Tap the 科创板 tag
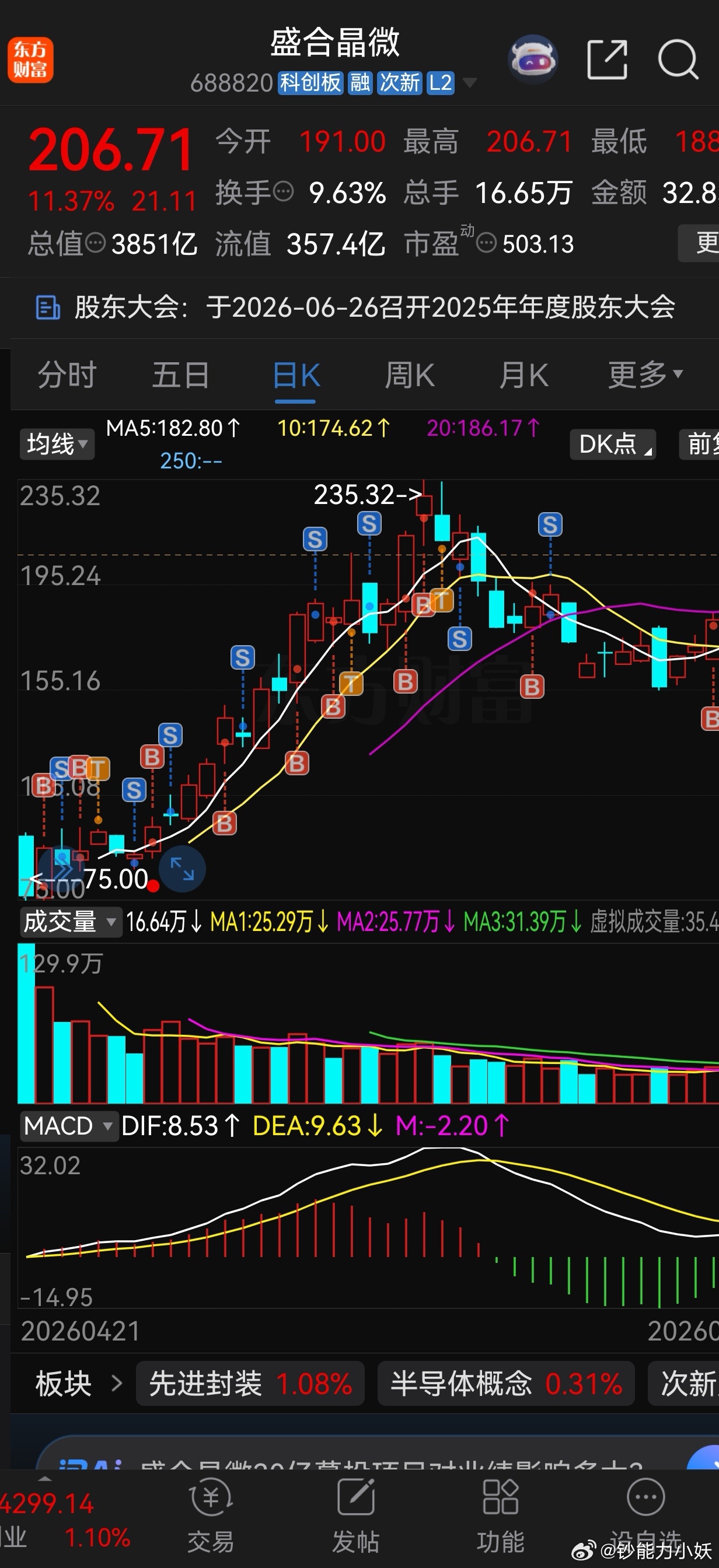 tap(310, 82)
